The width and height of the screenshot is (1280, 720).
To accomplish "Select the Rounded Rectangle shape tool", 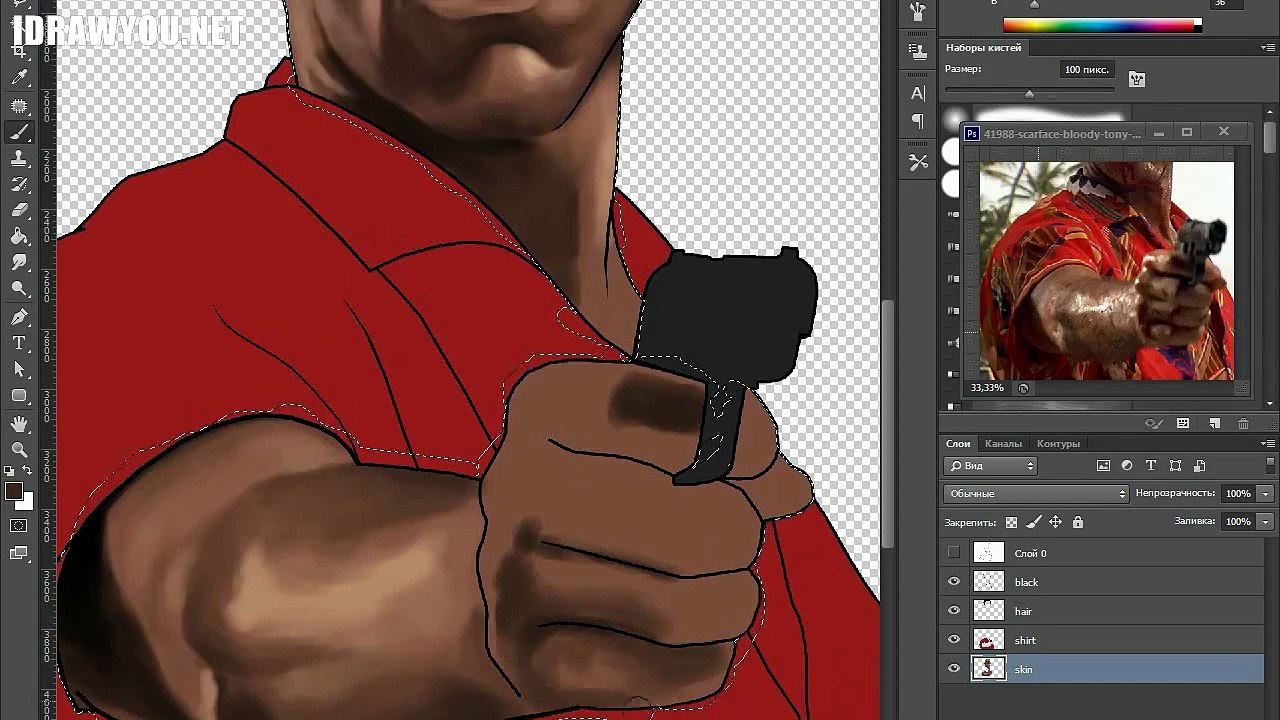I will pyautogui.click(x=19, y=395).
